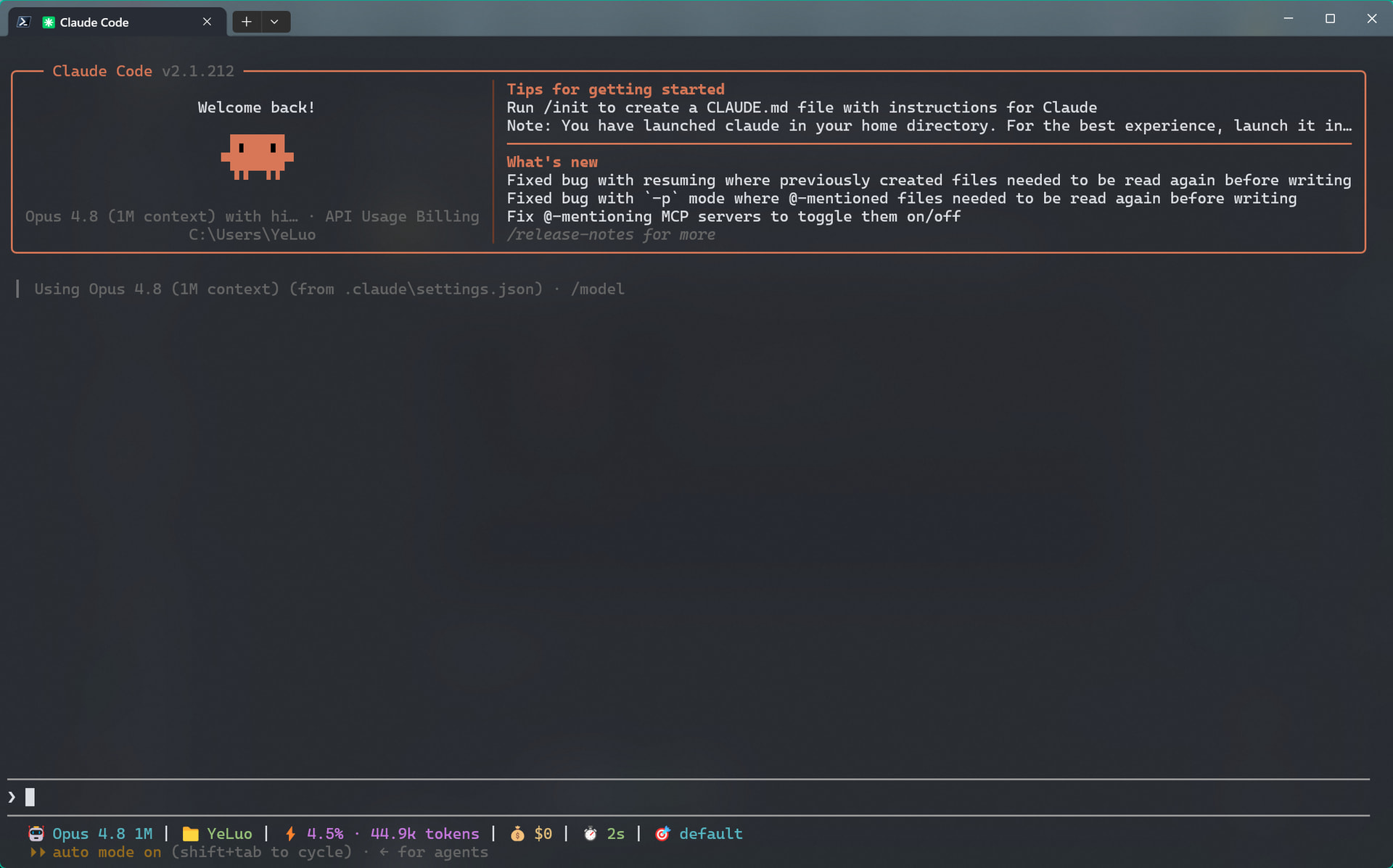Click the orange Claude mascot pixel art

[257, 157]
